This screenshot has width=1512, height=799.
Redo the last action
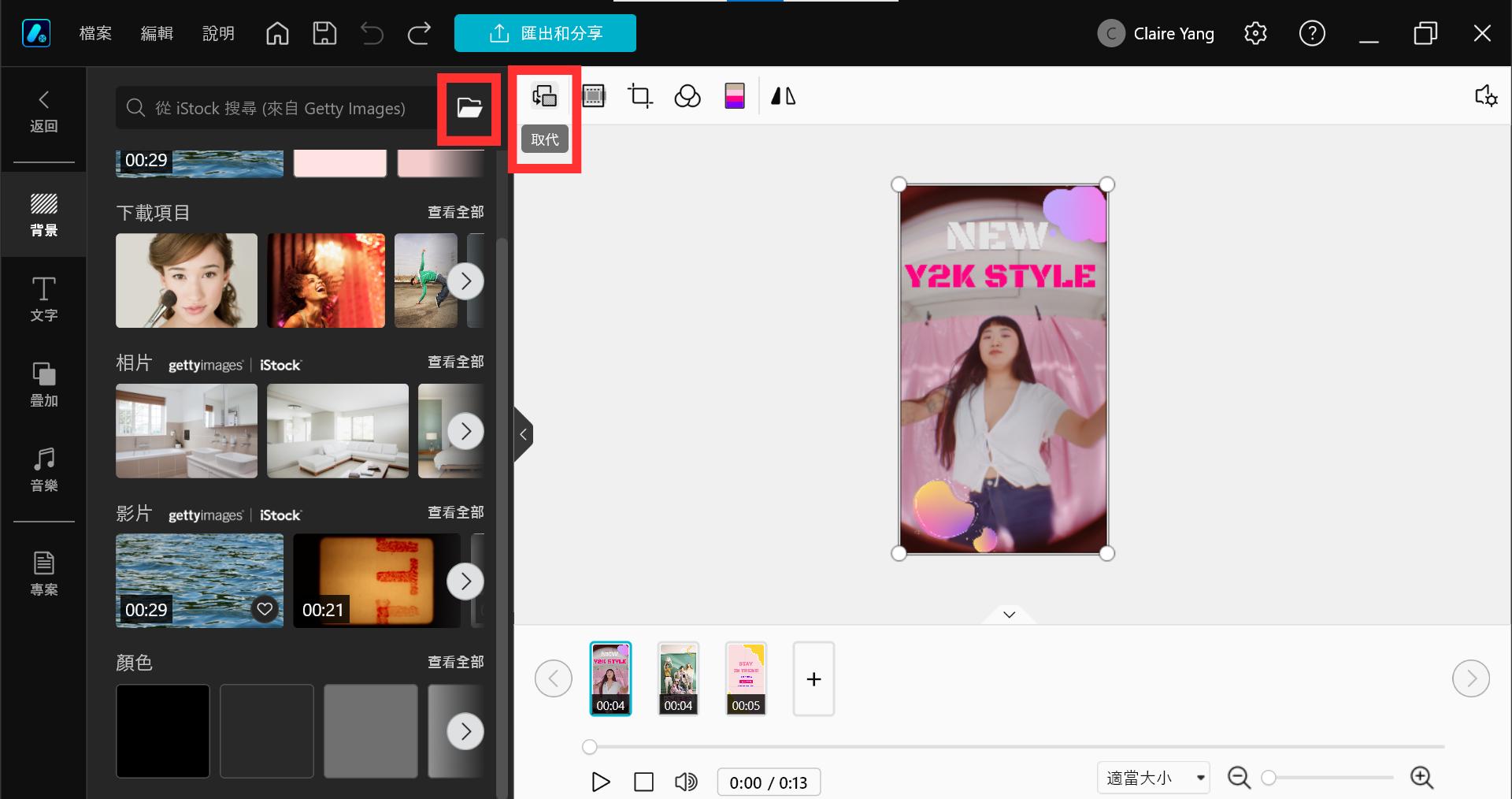[x=419, y=33]
